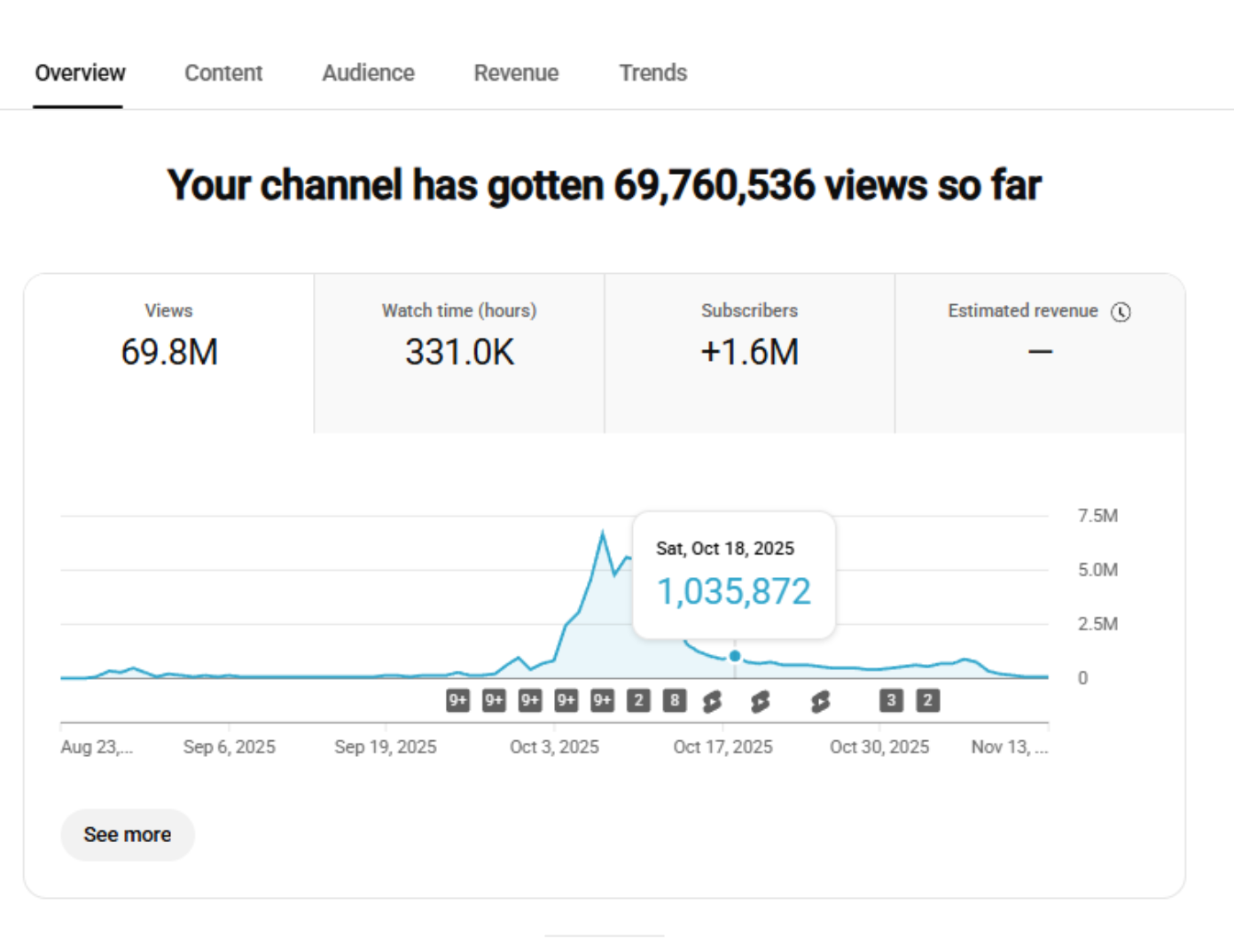Go to the Revenue tab
Viewport: 1234px width, 952px height.
pyautogui.click(x=516, y=73)
